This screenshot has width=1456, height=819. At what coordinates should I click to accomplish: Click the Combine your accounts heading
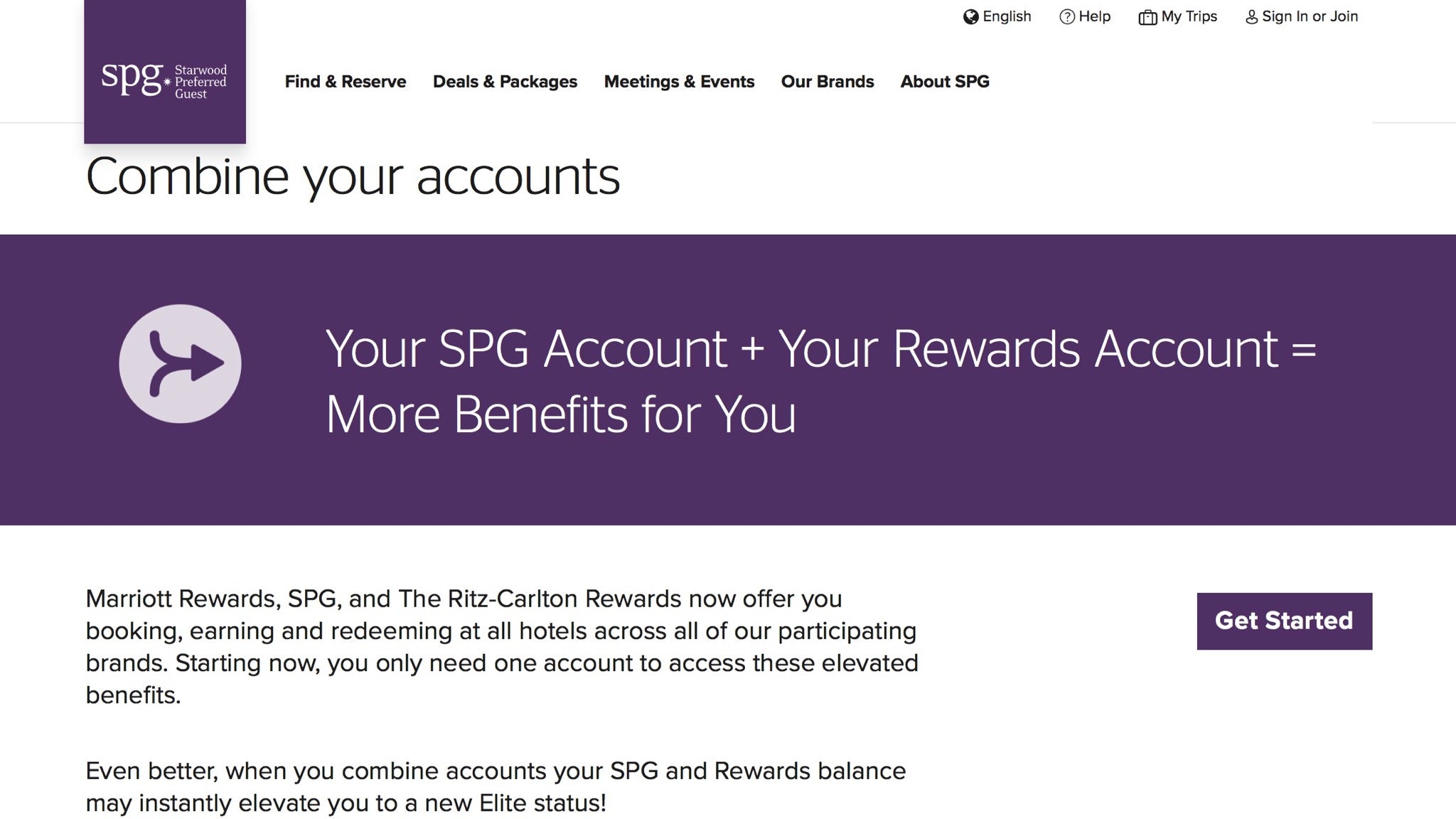tap(353, 177)
